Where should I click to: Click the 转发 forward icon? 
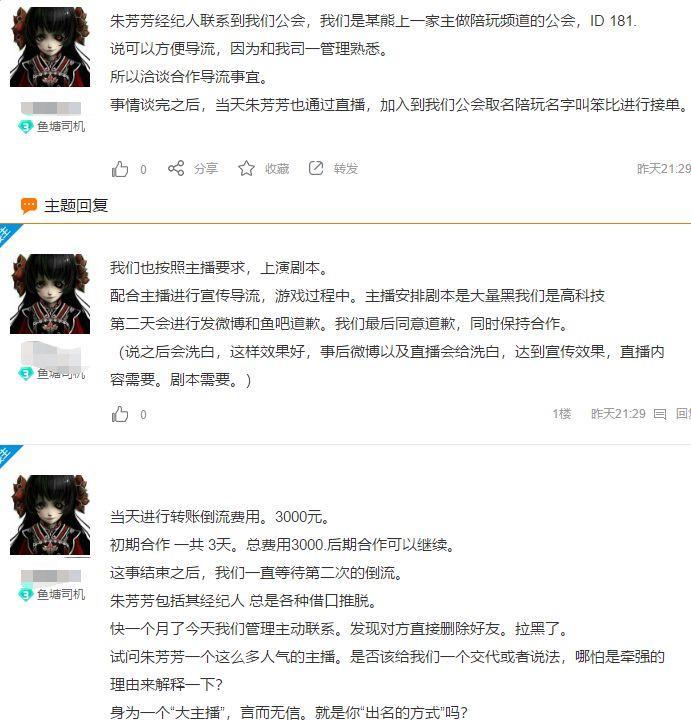pos(316,168)
